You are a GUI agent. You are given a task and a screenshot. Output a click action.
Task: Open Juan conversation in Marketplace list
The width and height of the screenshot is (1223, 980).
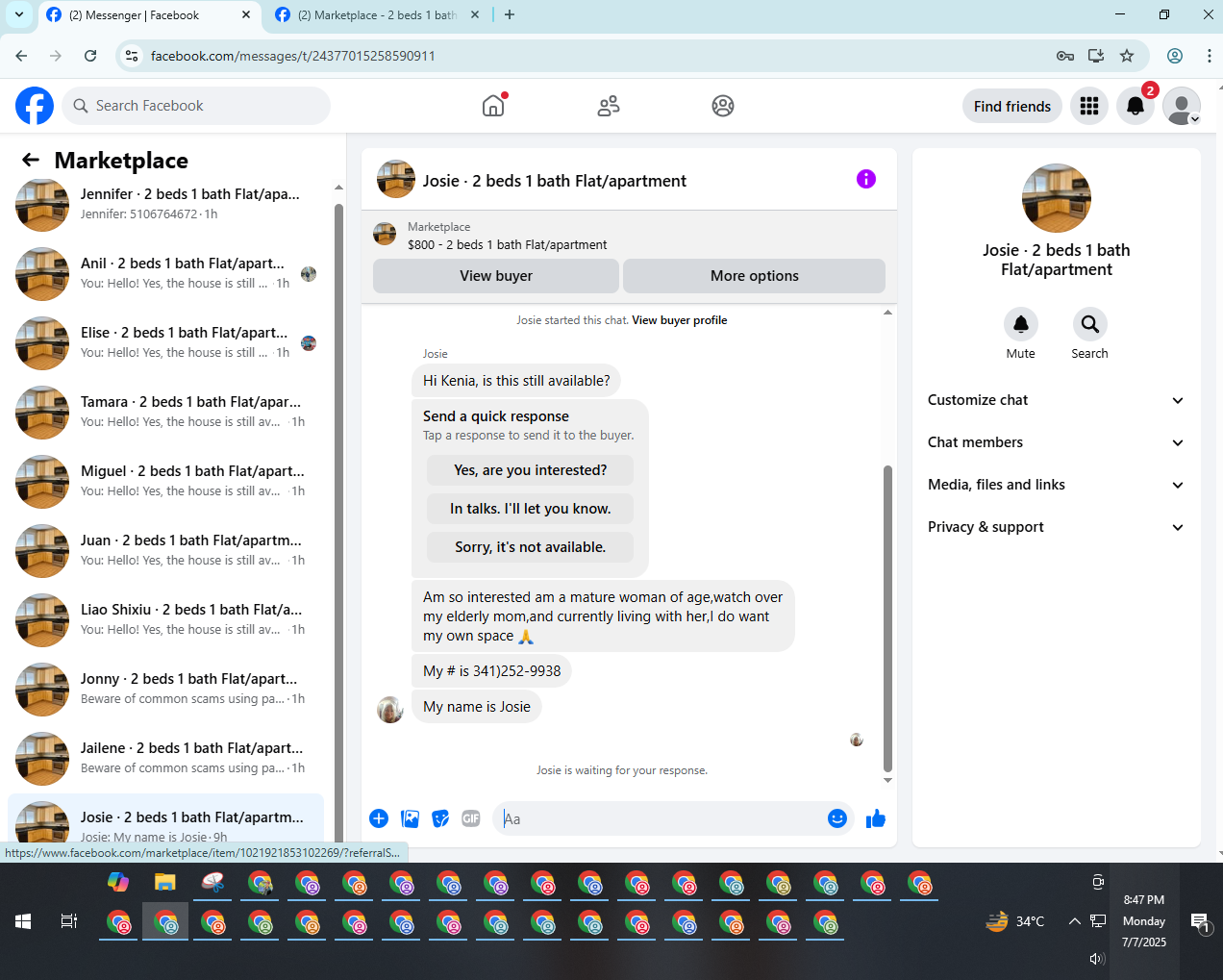[x=165, y=551]
